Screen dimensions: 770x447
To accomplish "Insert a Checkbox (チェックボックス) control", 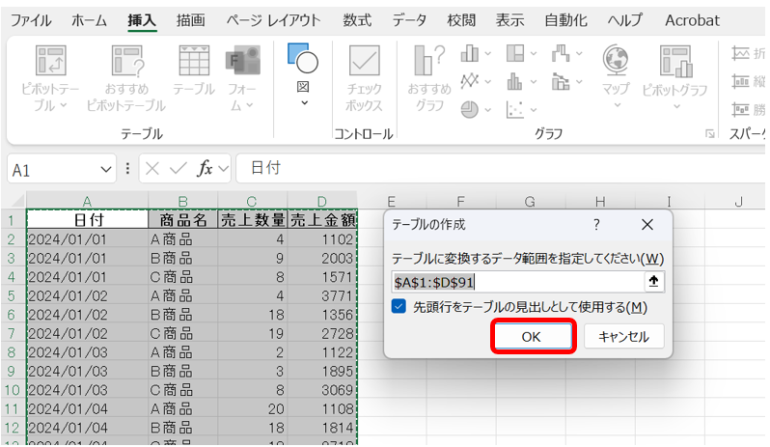I will pos(364,61).
